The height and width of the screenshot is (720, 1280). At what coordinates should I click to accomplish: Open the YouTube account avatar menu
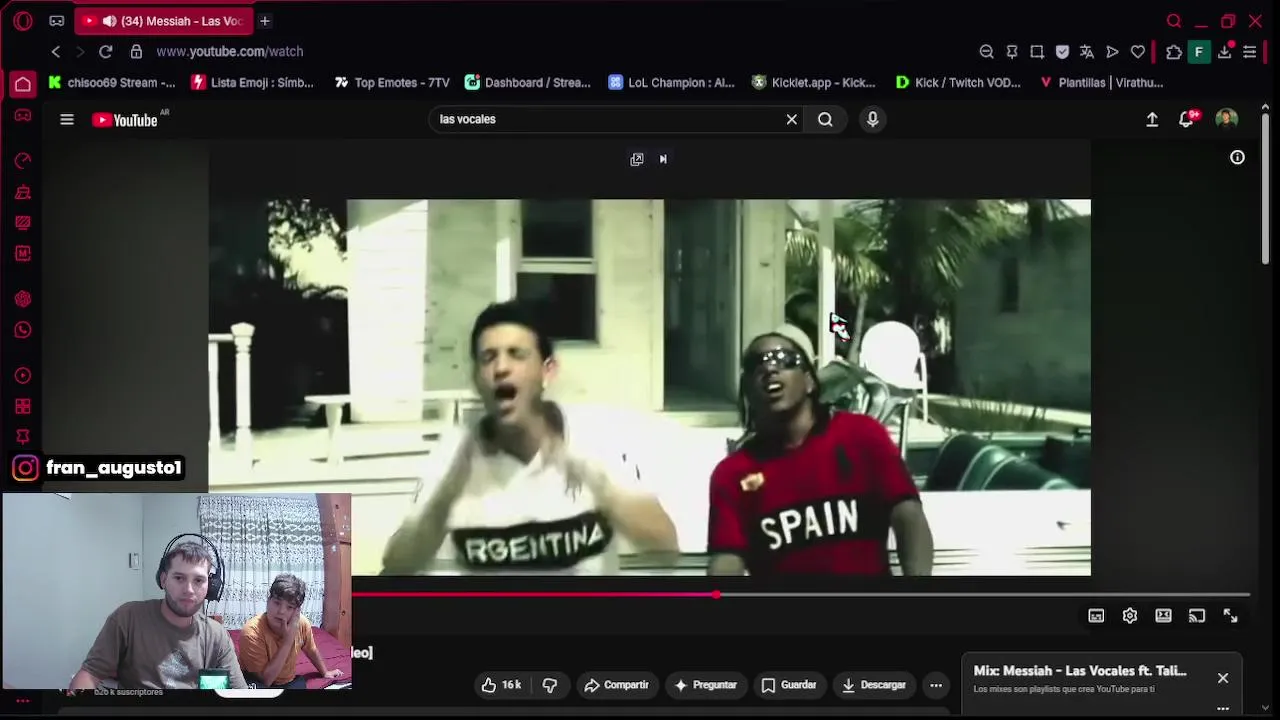point(1227,119)
